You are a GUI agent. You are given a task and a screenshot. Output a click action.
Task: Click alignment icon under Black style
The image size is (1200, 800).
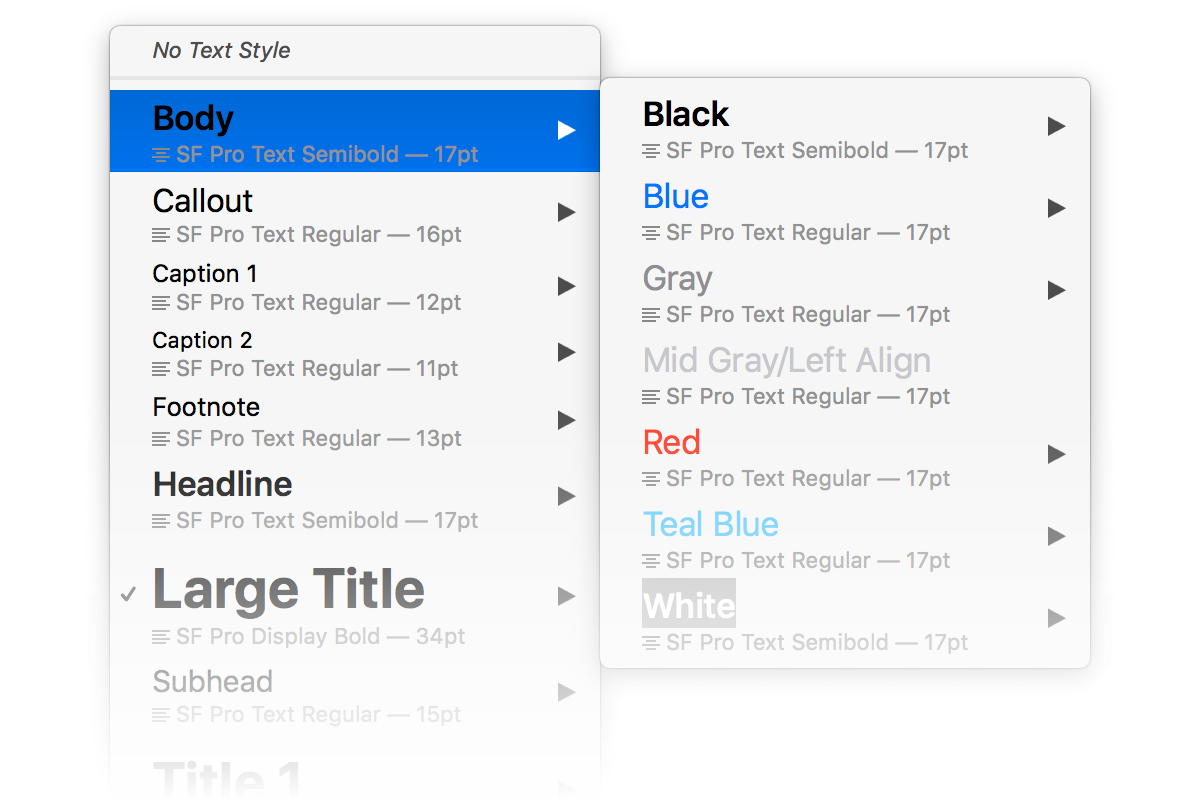(x=651, y=151)
